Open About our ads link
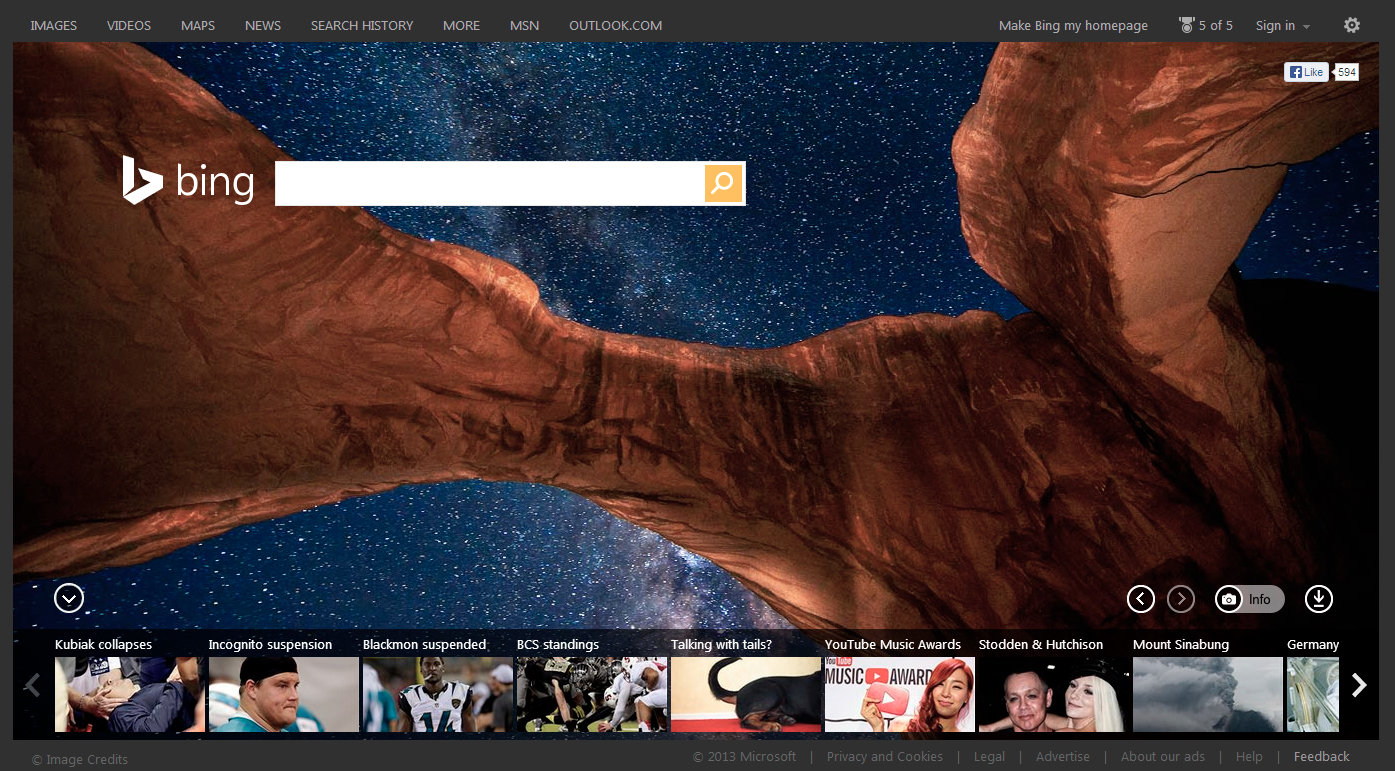This screenshot has width=1395, height=771. [x=1163, y=757]
